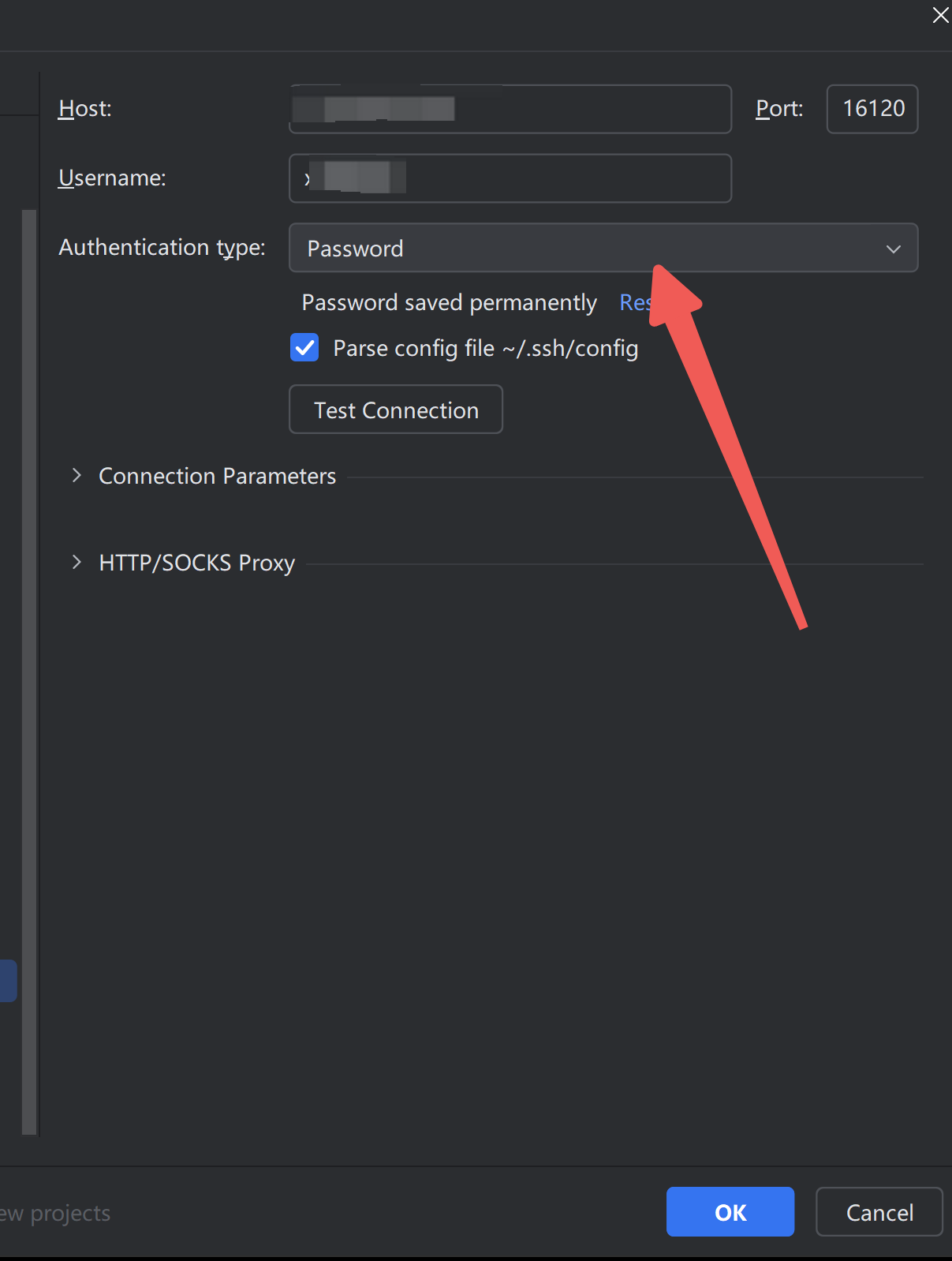Viewport: 952px width, 1261px height.
Task: Click into the Username text field
Action: pos(510,178)
